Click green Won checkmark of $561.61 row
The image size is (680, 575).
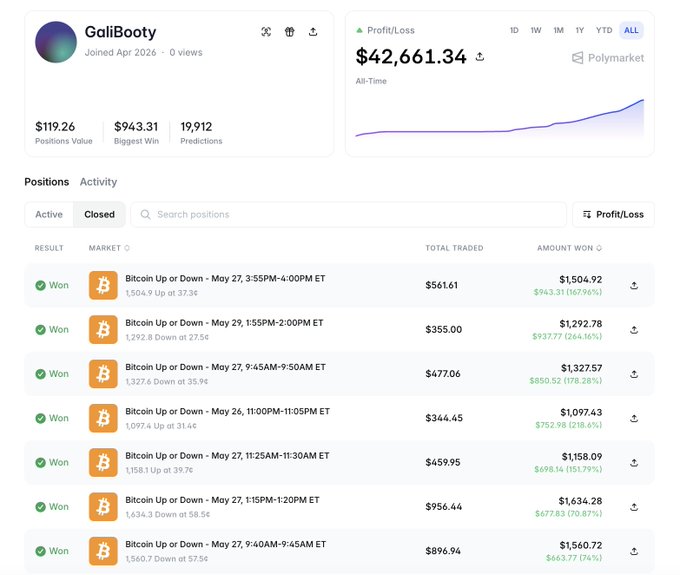coord(40,285)
